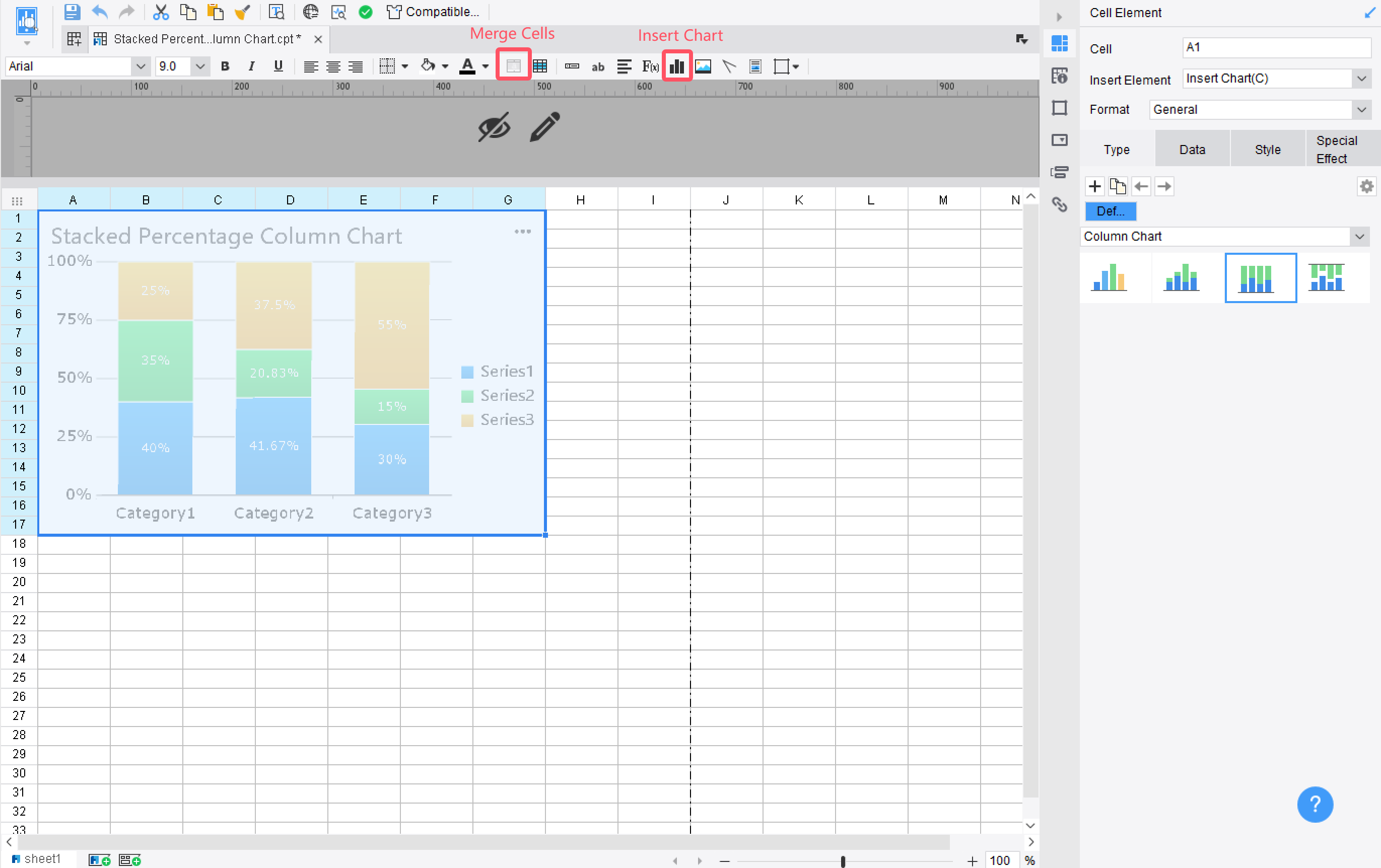Open the Arial font family dropdown
This screenshot has height=868, width=1381.
[x=141, y=66]
